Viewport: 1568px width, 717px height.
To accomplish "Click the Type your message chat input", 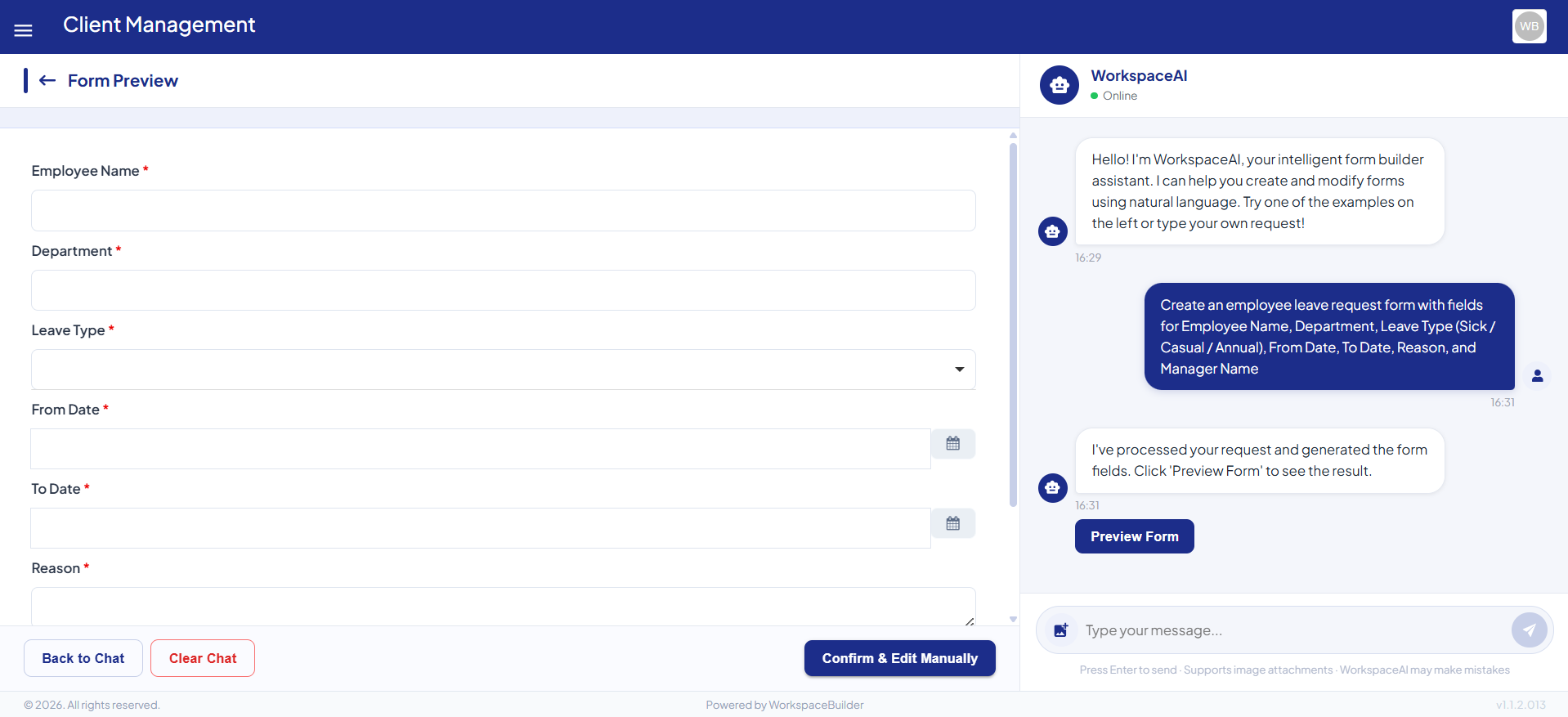I will [1295, 630].
